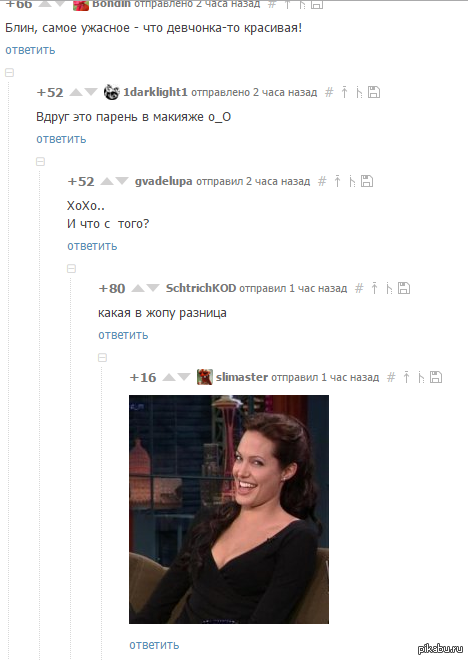Downvote the slimaster comment
This screenshot has height=660, width=468.
[x=184, y=377]
